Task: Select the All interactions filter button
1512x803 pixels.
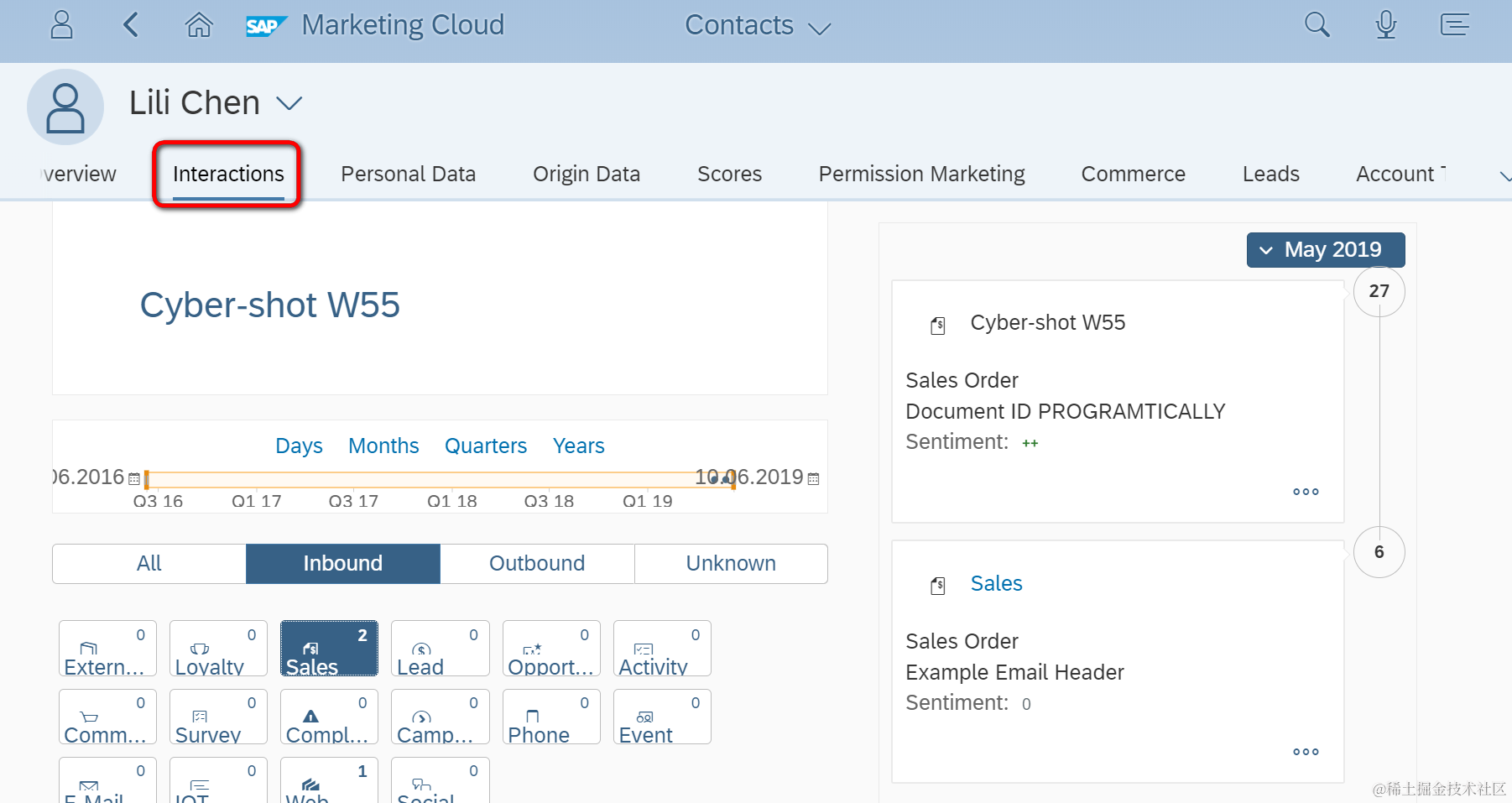Action: click(149, 564)
